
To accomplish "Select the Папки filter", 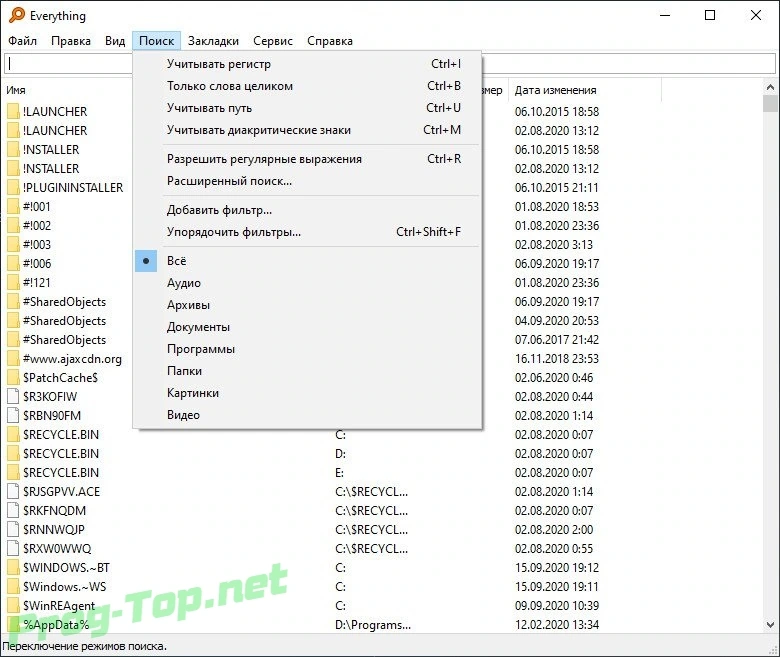I will click(307, 371).
